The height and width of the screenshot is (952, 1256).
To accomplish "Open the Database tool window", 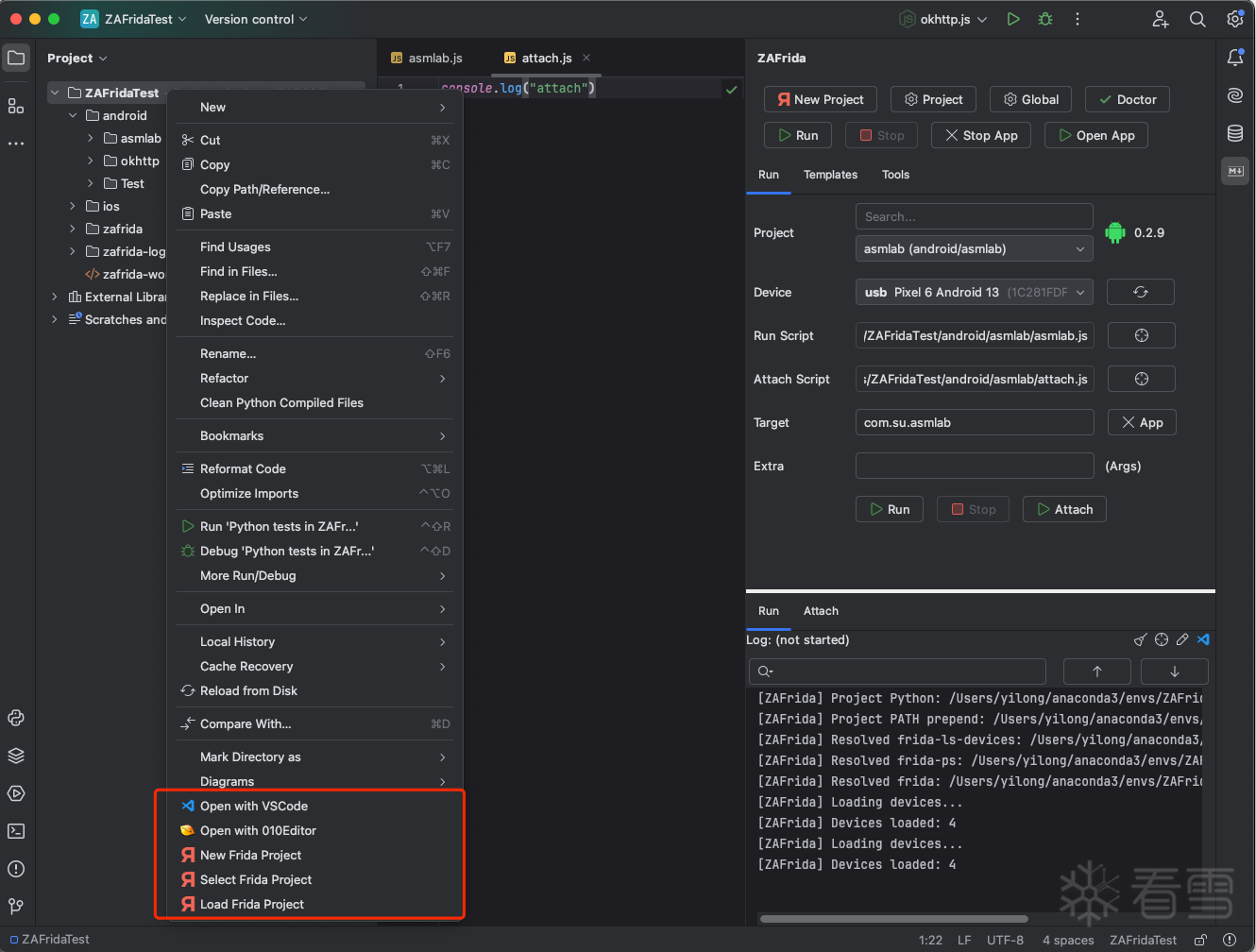I will 1235,133.
